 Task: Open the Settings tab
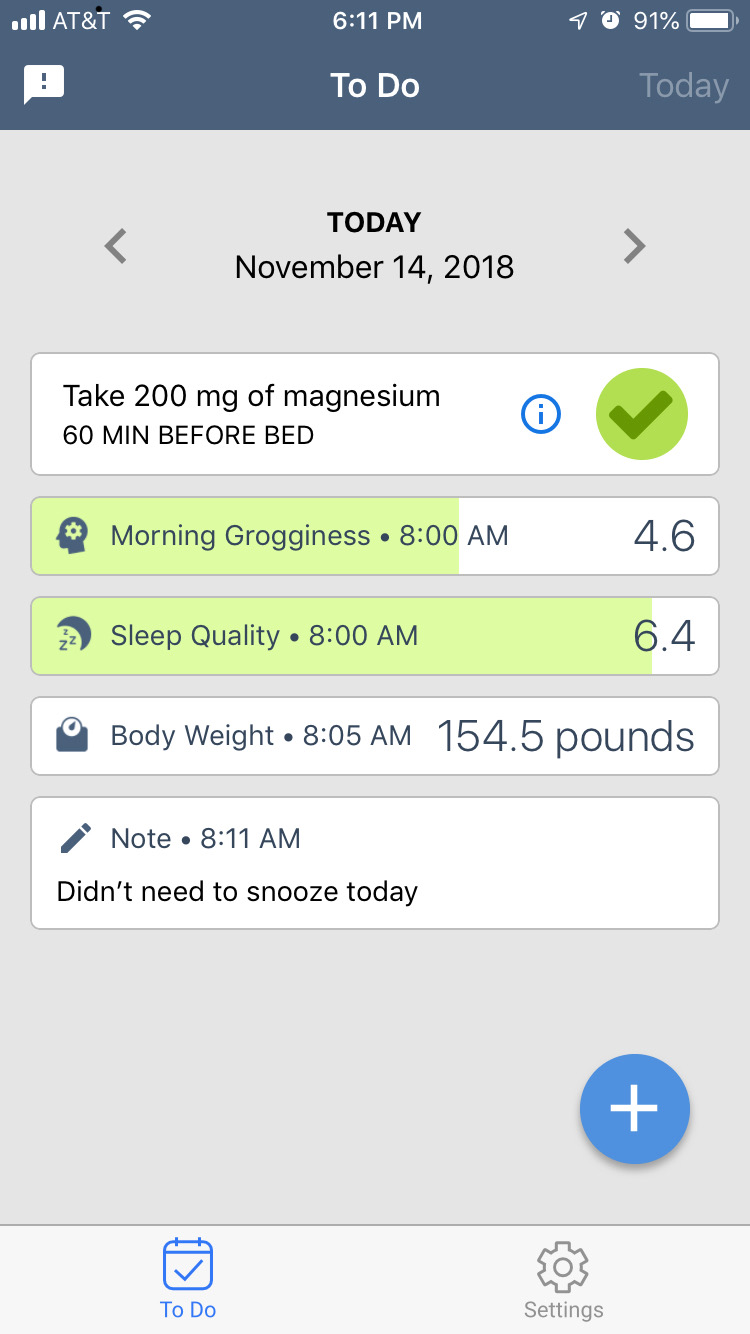click(x=563, y=1279)
